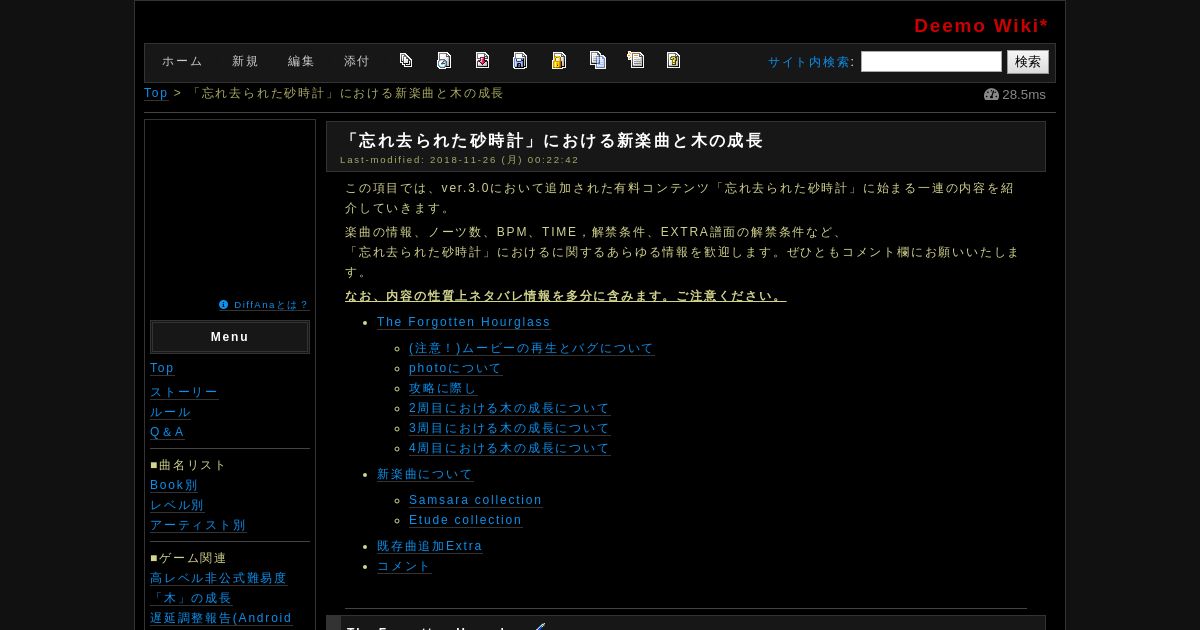Jump to Samsara collection section

pyautogui.click(x=476, y=500)
